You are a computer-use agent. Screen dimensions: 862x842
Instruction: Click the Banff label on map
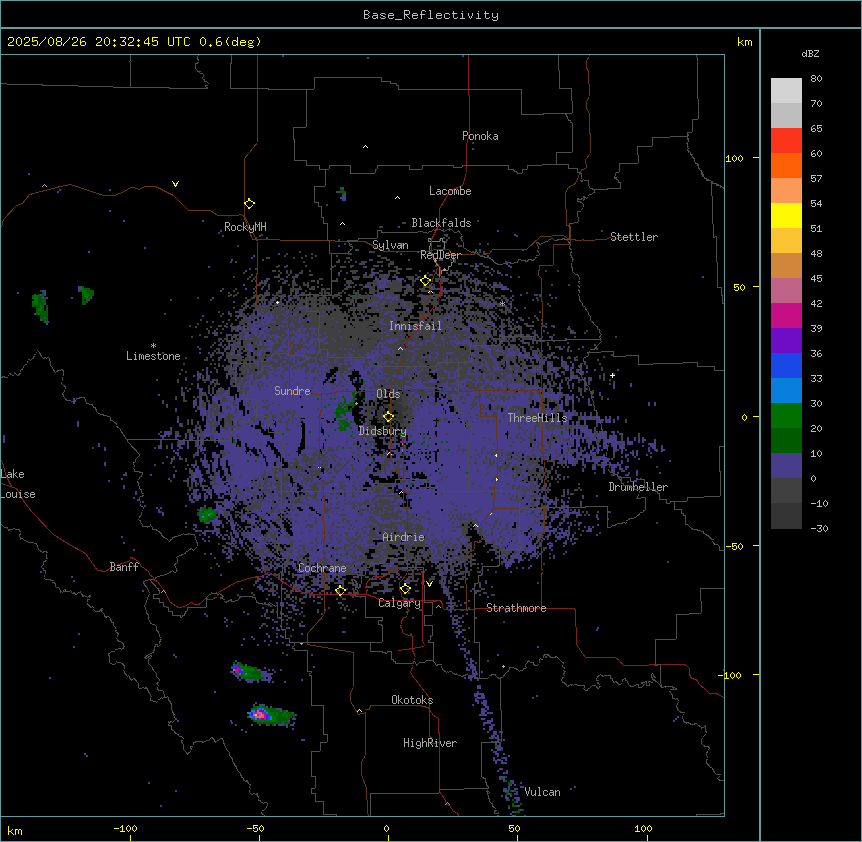(124, 567)
